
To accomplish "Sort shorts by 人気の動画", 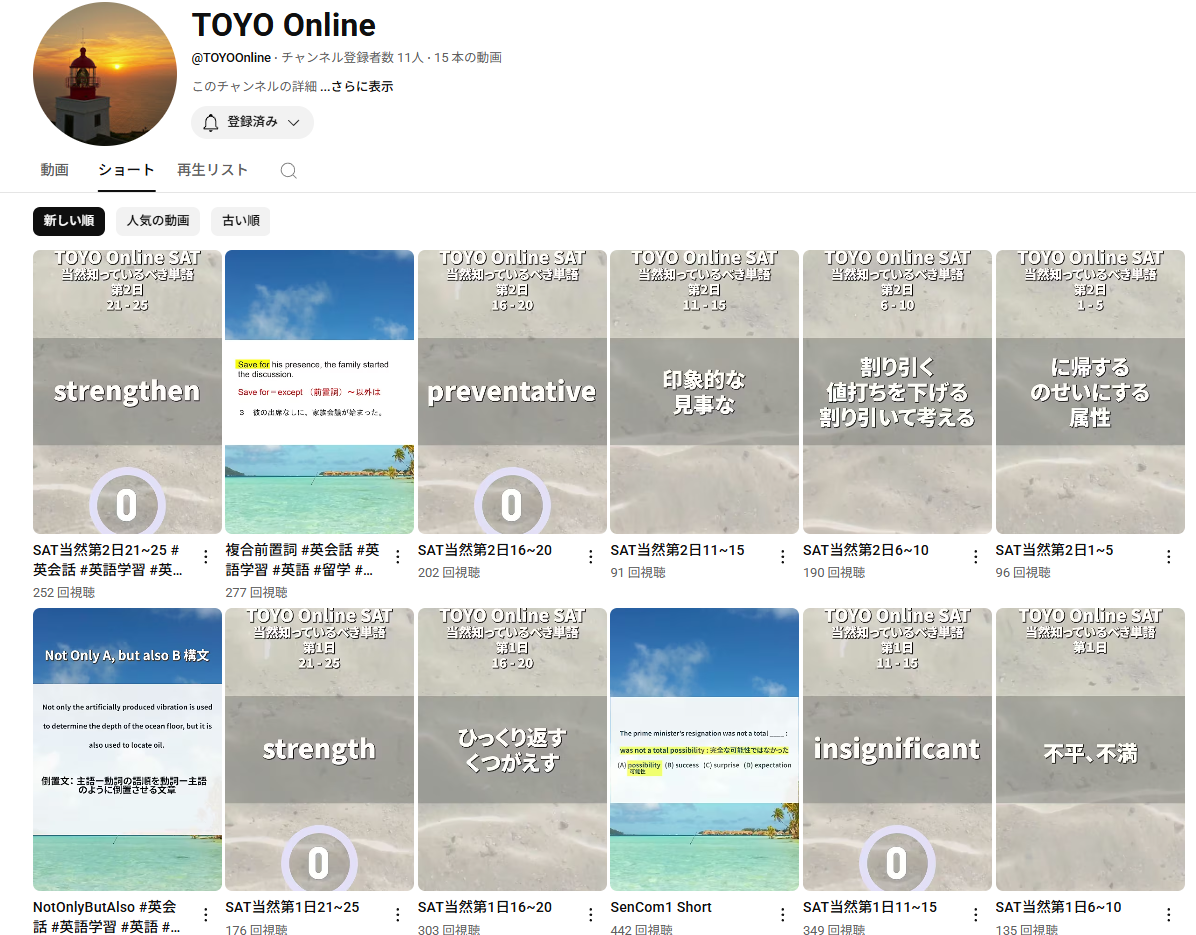I will pos(158,221).
